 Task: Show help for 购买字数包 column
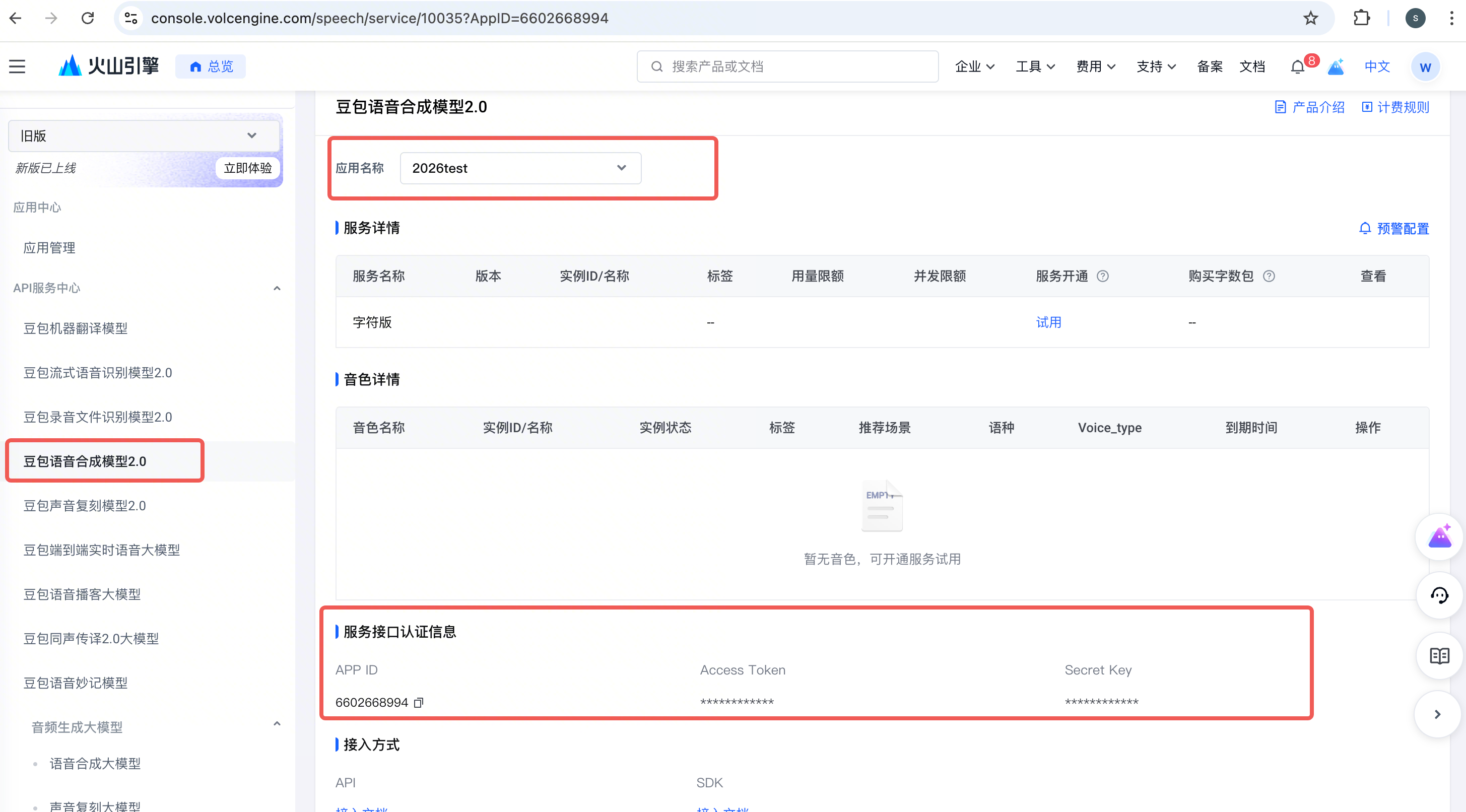(x=1269, y=276)
